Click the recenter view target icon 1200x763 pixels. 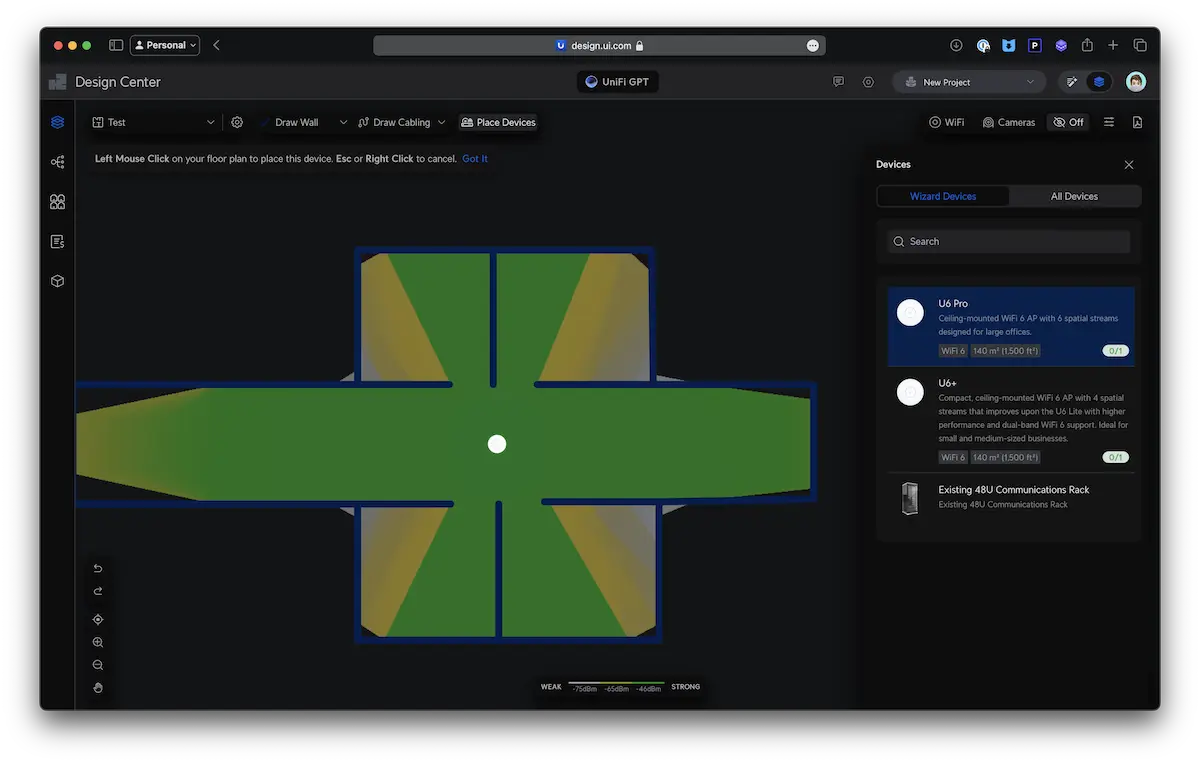pyautogui.click(x=98, y=620)
